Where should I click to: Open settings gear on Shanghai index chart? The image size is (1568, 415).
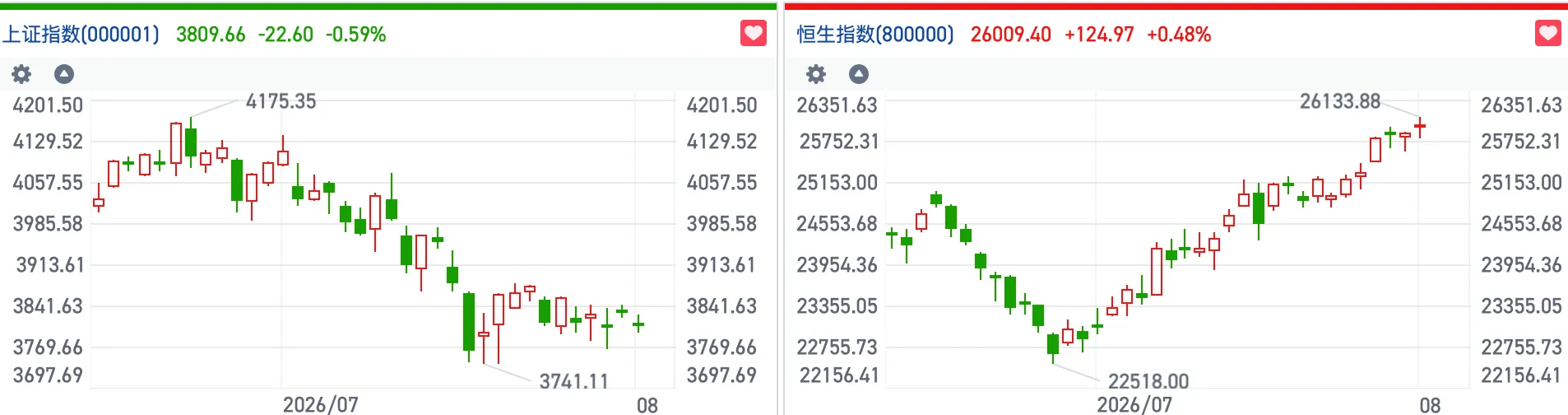click(x=21, y=74)
